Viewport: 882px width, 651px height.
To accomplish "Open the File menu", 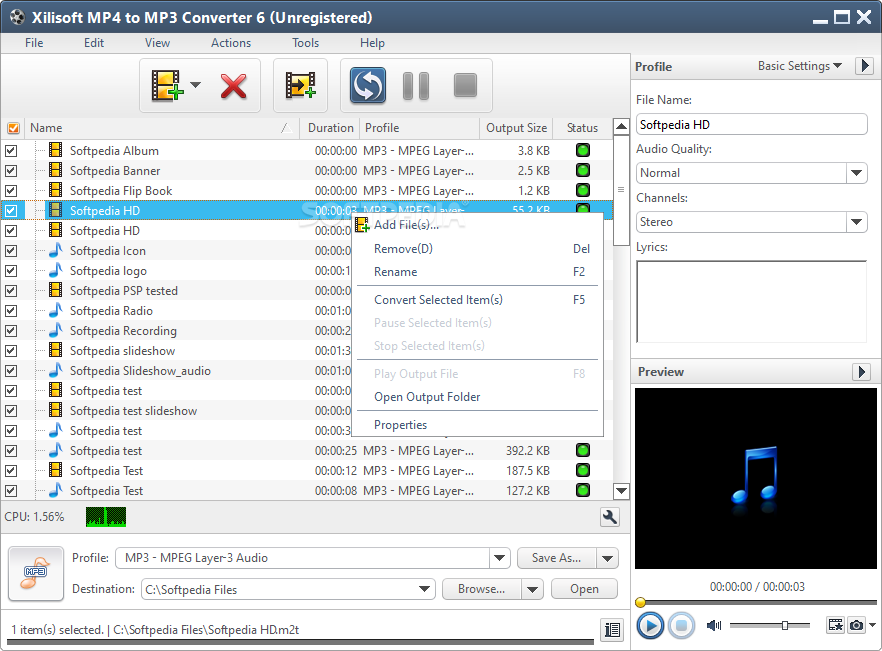I will (x=34, y=43).
